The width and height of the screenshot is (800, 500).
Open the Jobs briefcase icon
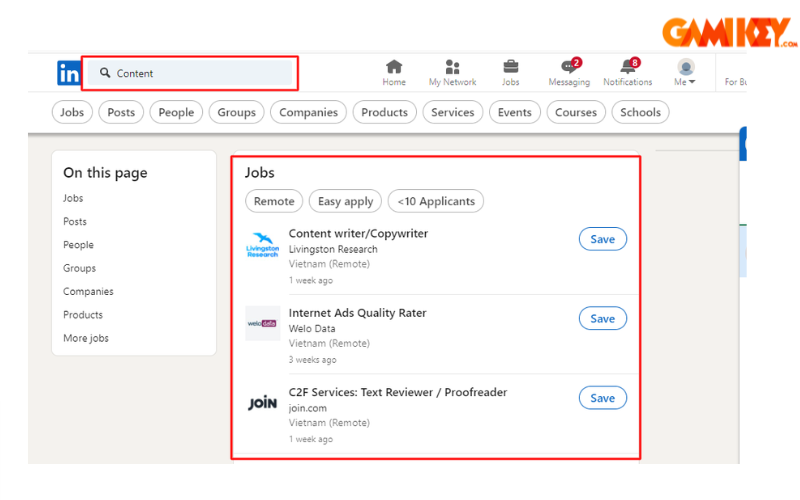pos(510,67)
